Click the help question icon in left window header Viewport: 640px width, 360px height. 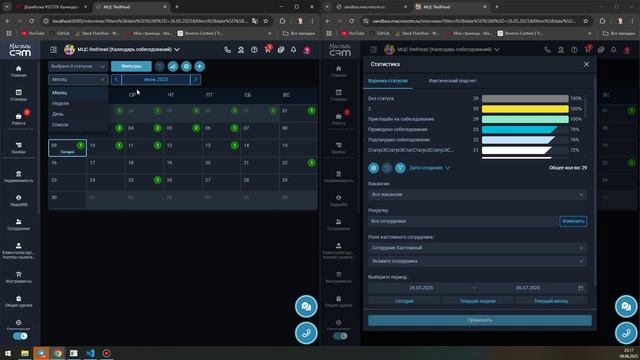pyautogui.click(x=254, y=50)
